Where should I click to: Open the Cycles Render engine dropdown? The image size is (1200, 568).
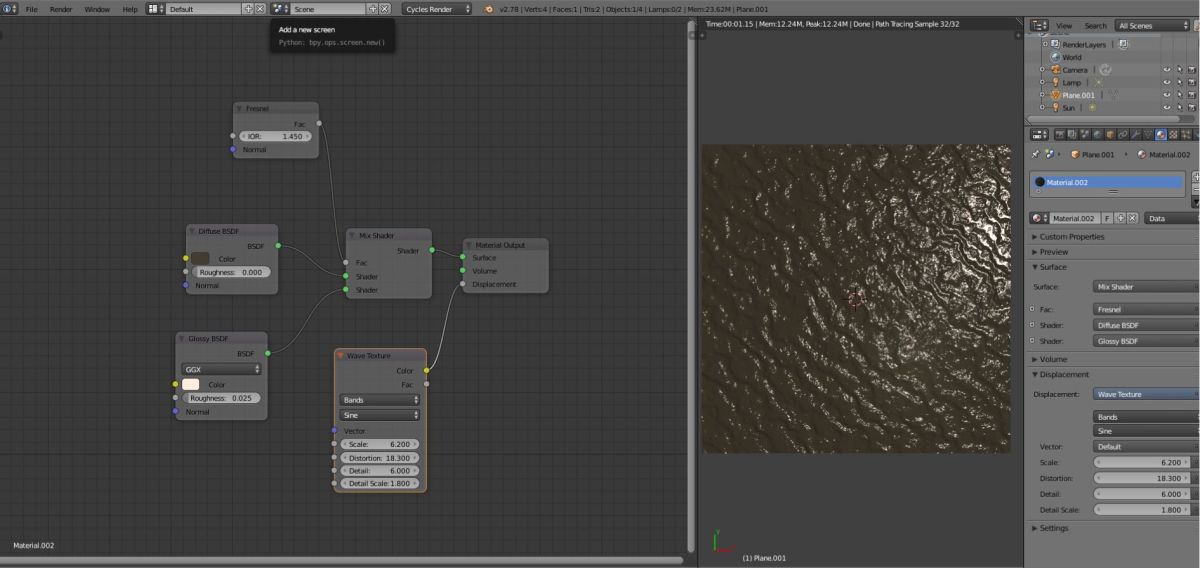point(438,8)
